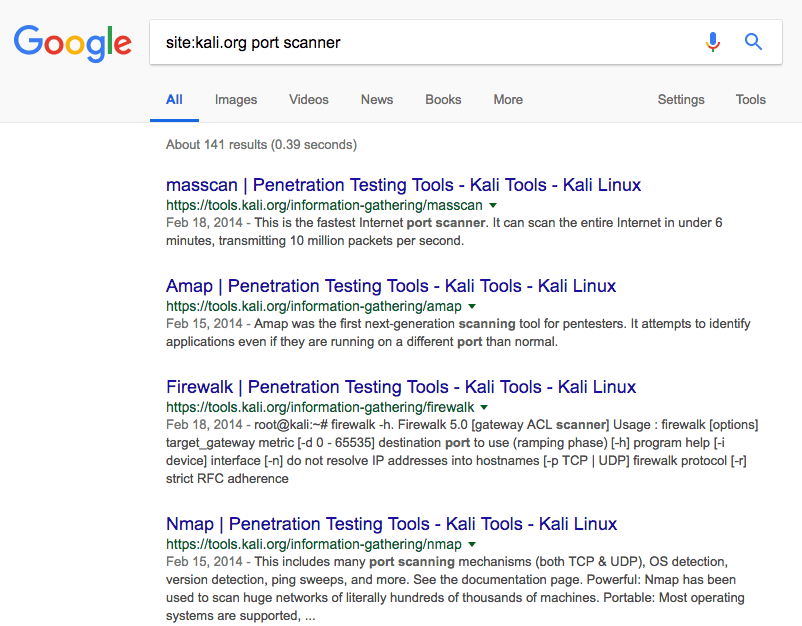The image size is (802, 626).
Task: Select the All results tab
Action: click(x=174, y=100)
